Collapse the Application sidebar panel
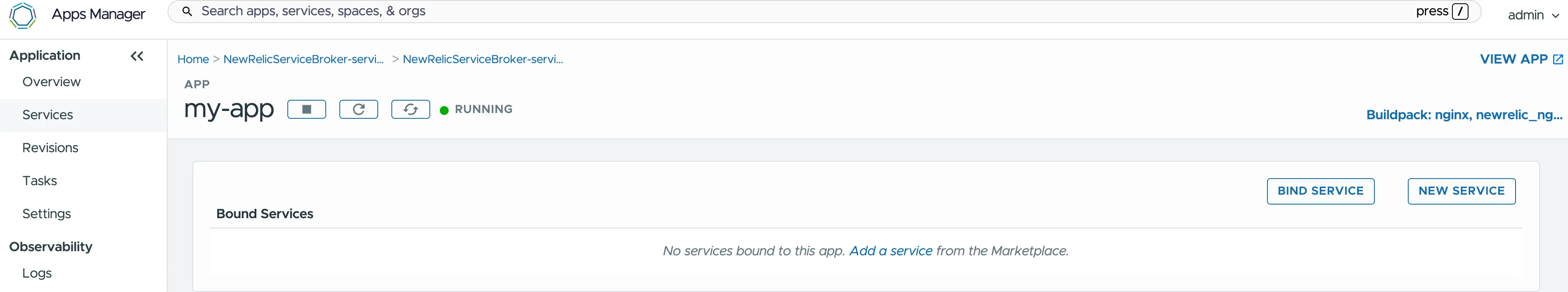1568x292 pixels. [x=137, y=56]
